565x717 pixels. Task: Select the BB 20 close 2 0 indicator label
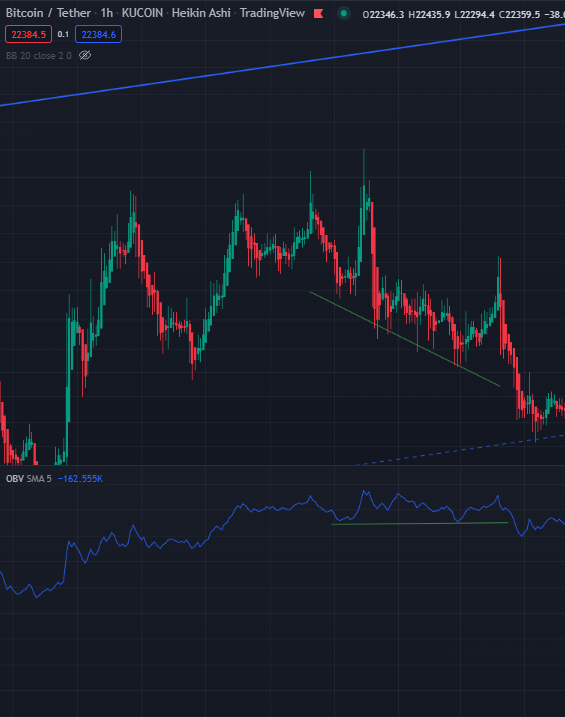(39, 56)
